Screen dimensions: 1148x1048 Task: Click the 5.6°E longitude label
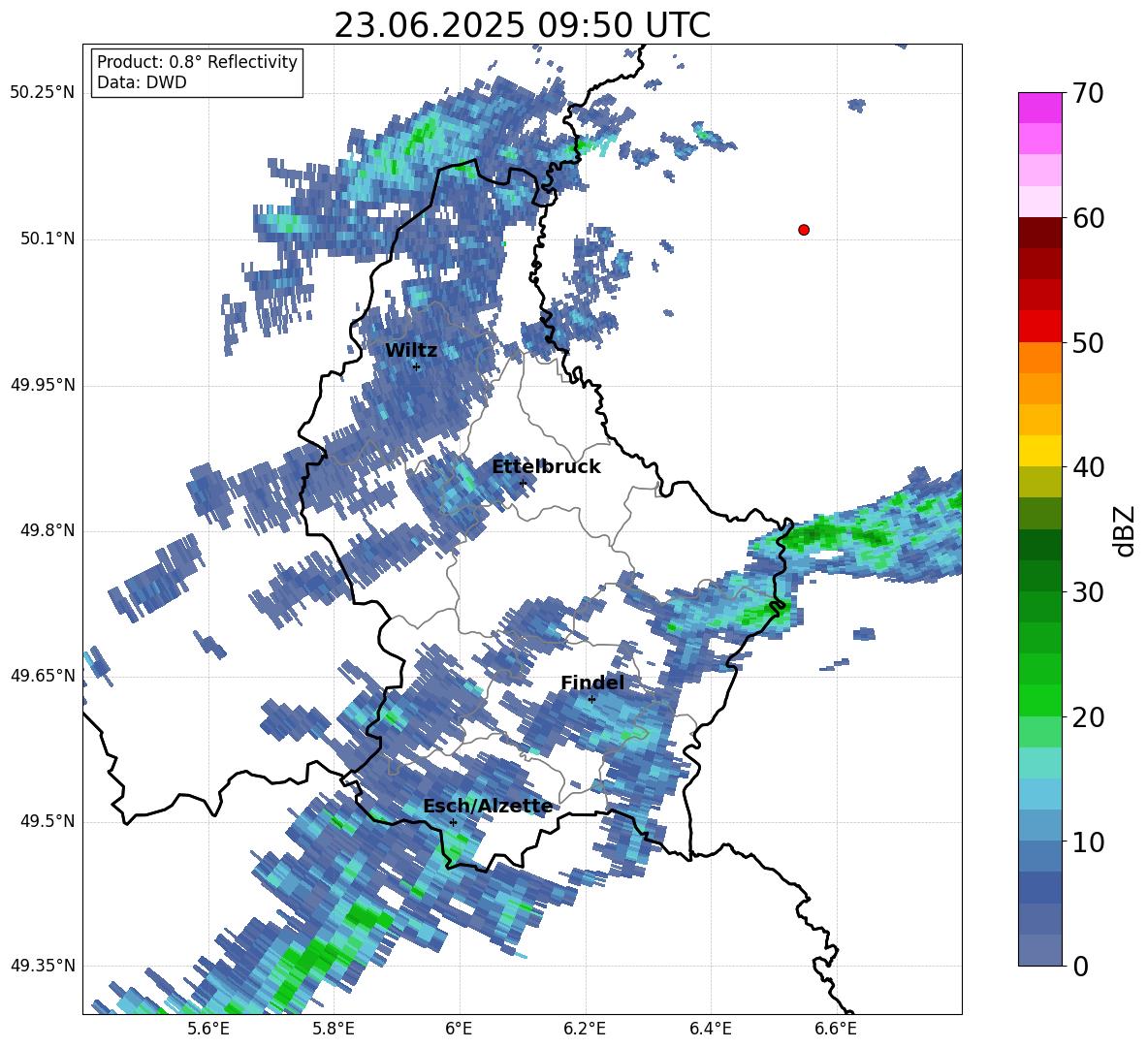(x=207, y=1029)
